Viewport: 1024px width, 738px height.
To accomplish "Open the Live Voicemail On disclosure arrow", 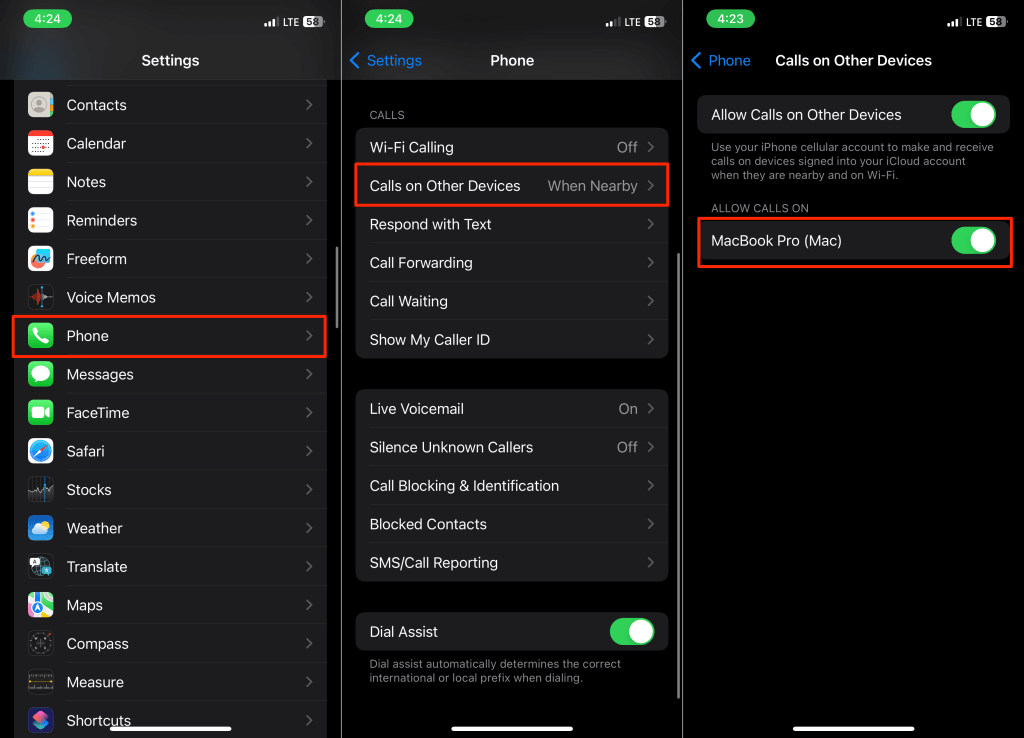I will pyautogui.click(x=650, y=409).
